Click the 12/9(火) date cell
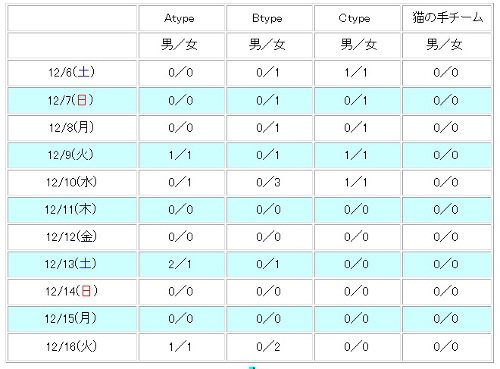Image resolution: width=500 pixels, height=369 pixels. point(72,155)
